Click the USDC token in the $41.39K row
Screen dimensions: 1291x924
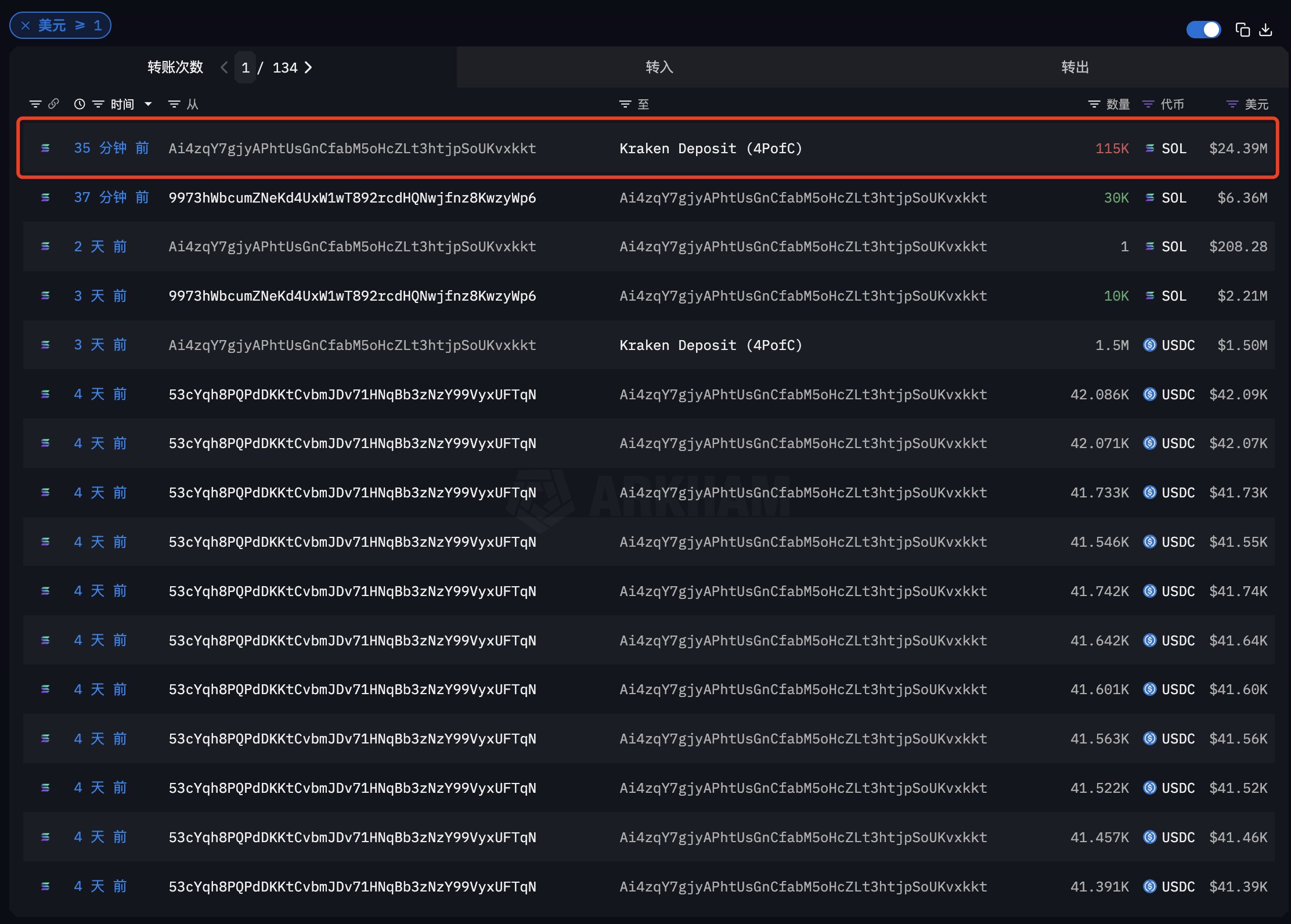1170,887
